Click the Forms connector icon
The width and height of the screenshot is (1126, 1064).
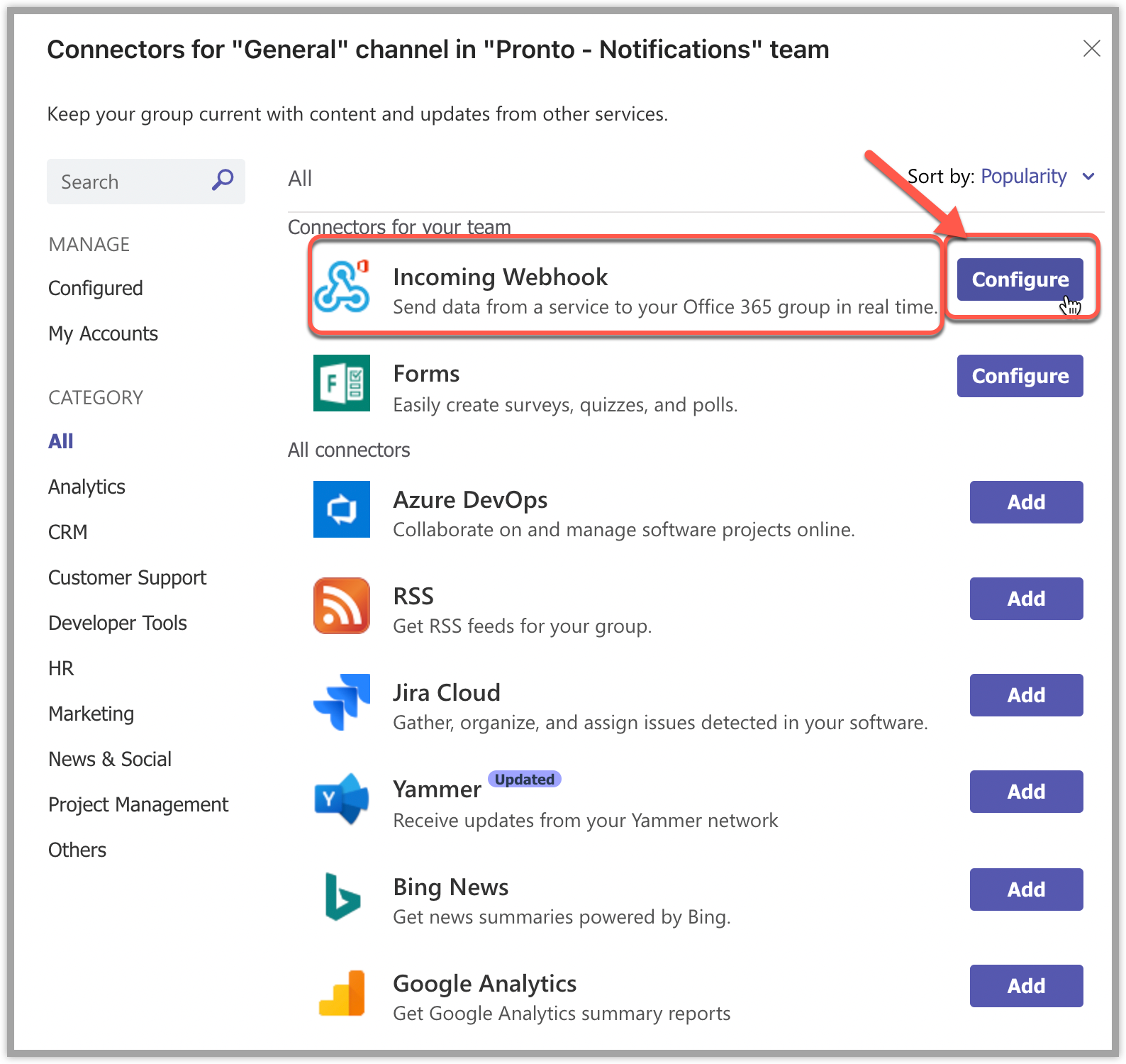coord(342,383)
